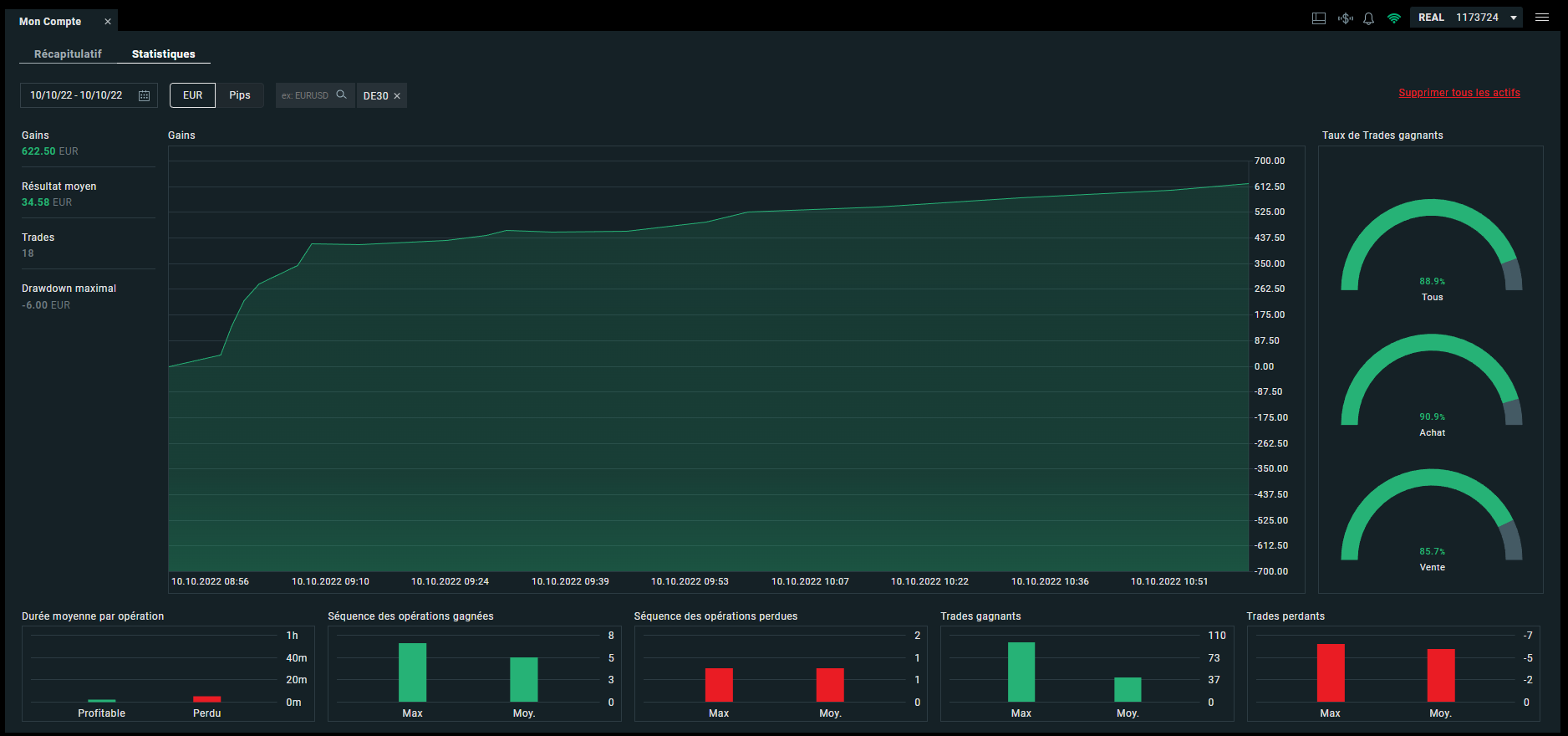Click the dollar price alert icon
Image resolution: width=1568 pixels, height=736 pixels.
click(1346, 18)
